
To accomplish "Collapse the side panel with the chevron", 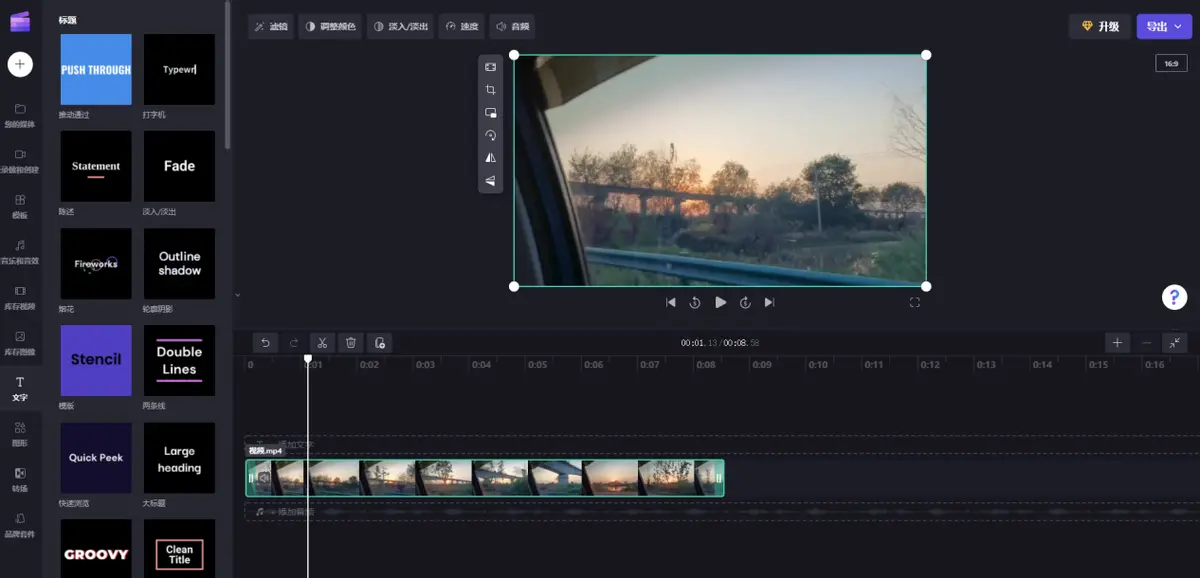I will click(x=237, y=295).
